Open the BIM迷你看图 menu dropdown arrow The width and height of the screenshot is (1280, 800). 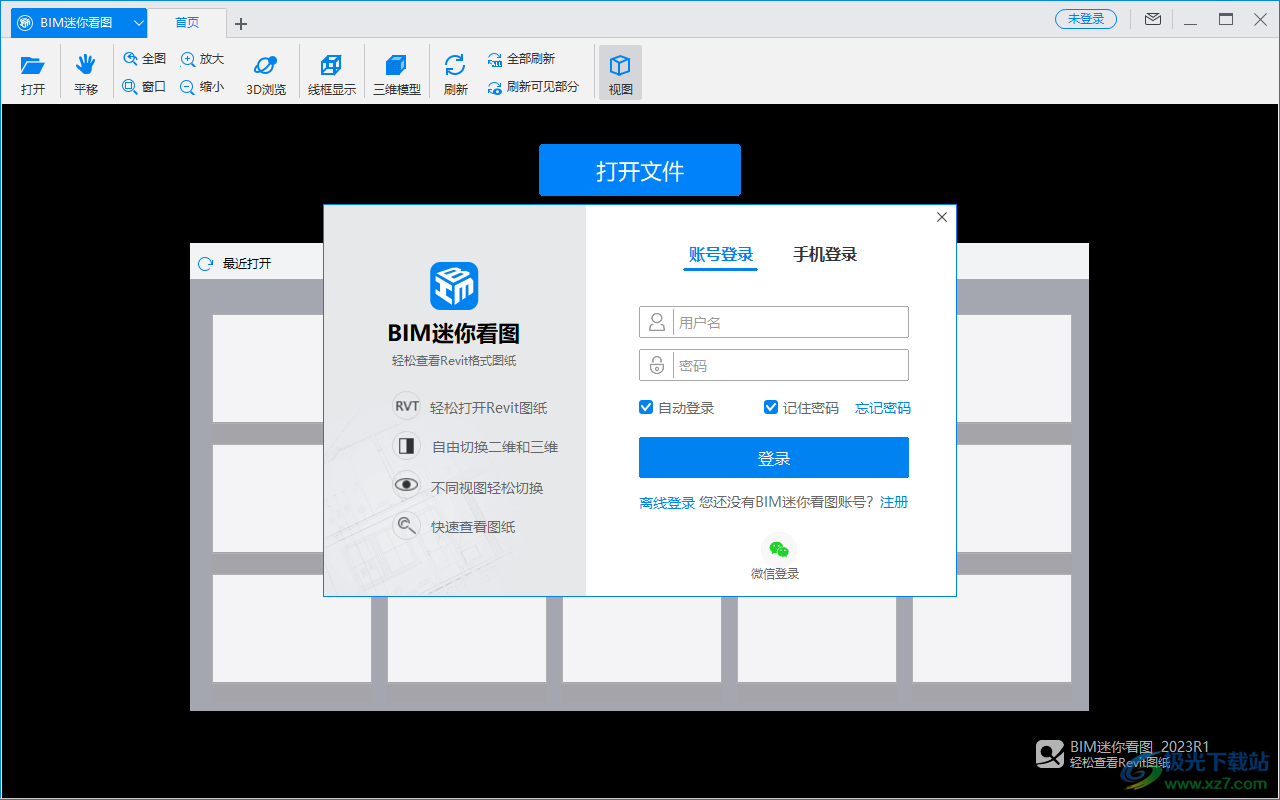pos(138,22)
